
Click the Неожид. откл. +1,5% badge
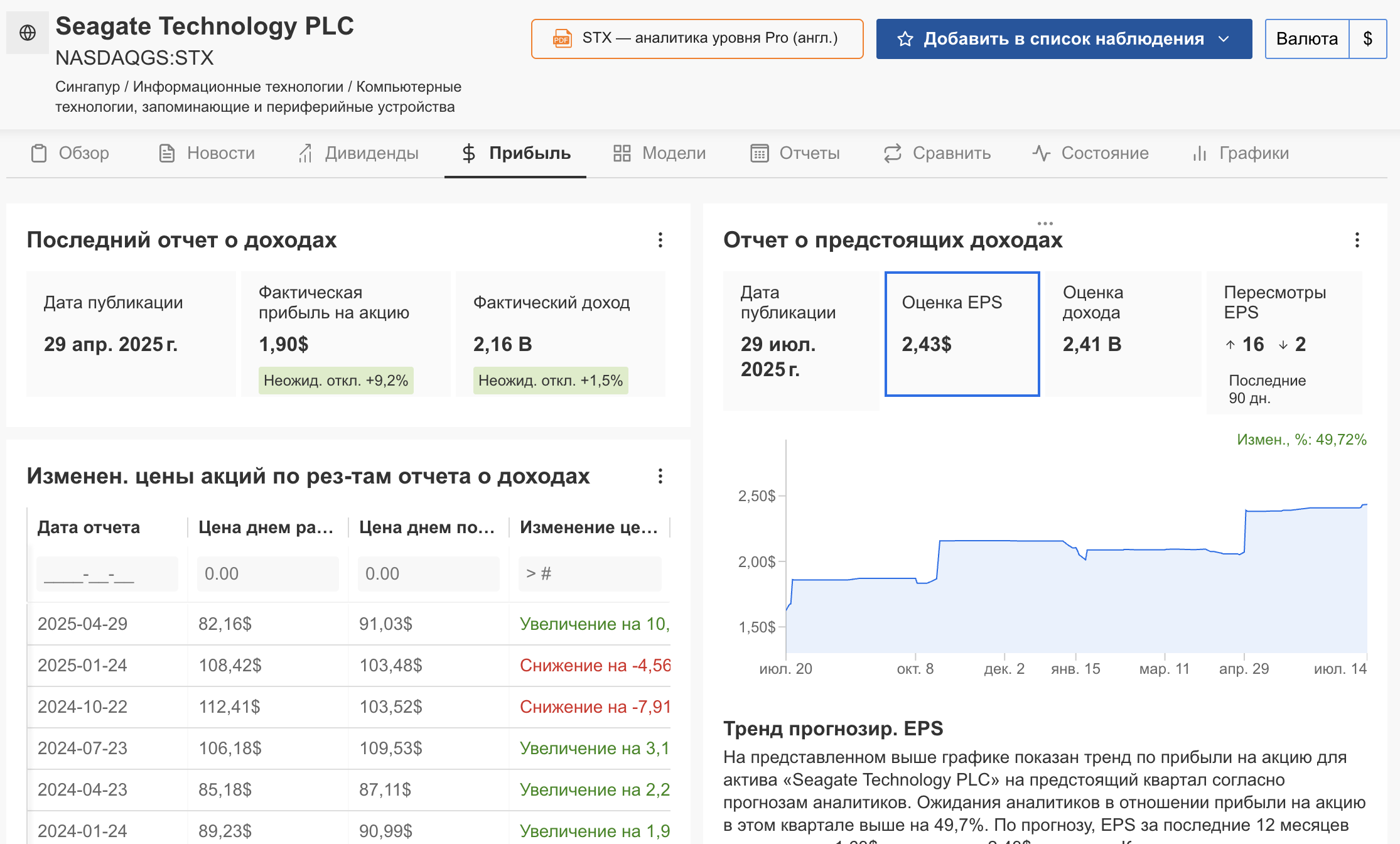coord(551,381)
